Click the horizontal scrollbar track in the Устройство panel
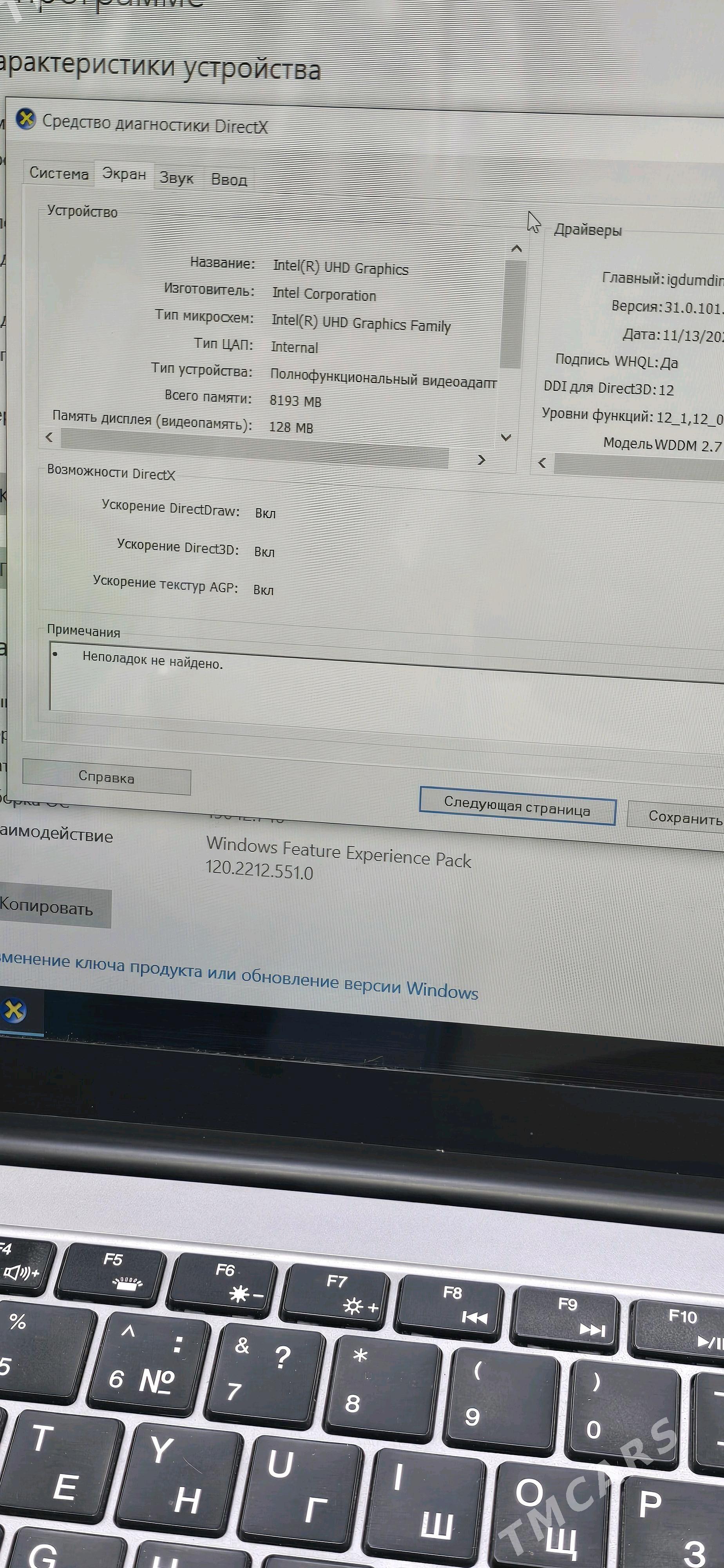 pos(255,447)
